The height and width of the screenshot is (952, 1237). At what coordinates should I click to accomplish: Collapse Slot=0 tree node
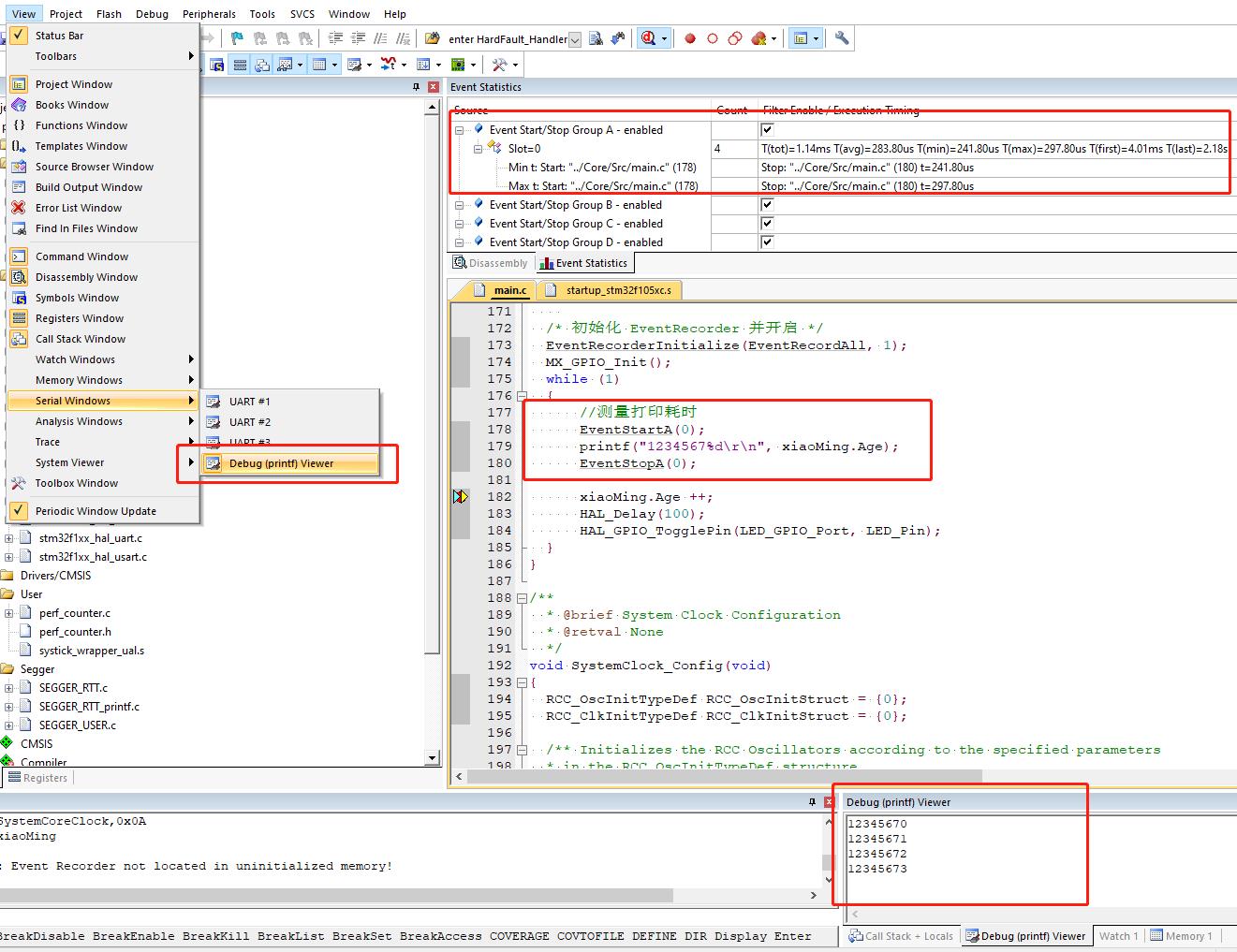point(478,149)
